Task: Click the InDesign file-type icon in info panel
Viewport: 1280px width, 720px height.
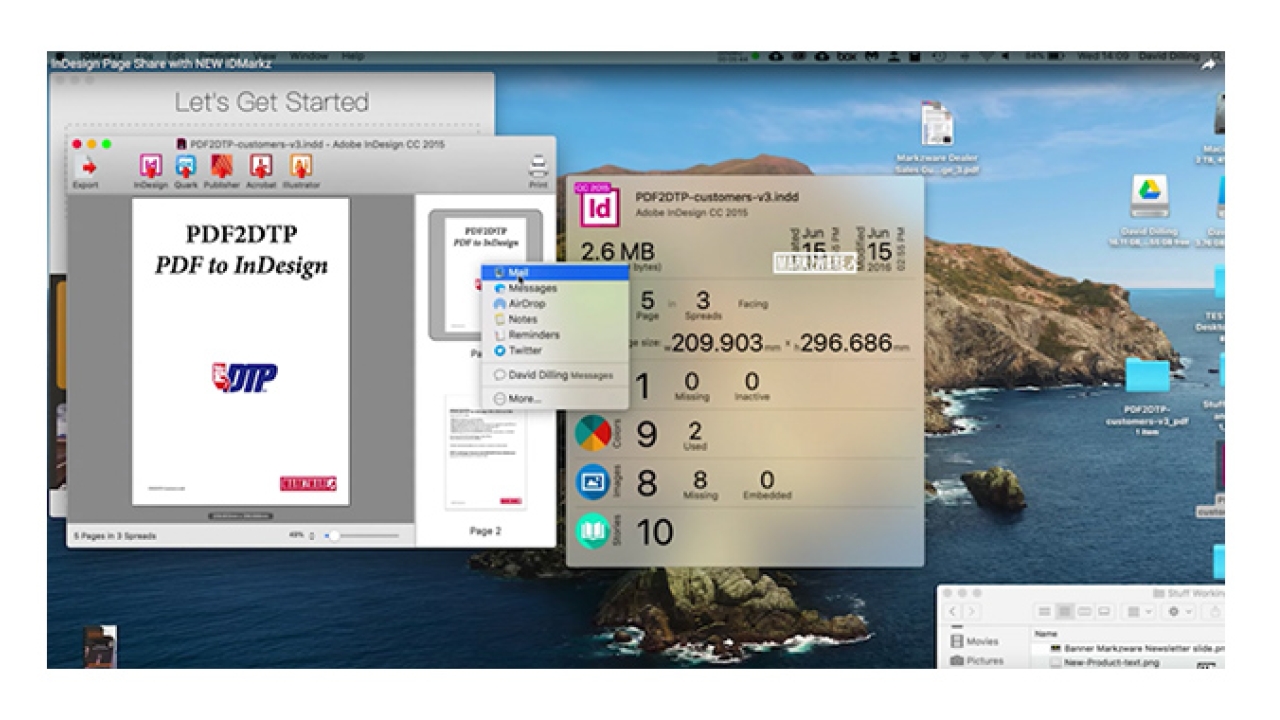Action: tap(598, 205)
